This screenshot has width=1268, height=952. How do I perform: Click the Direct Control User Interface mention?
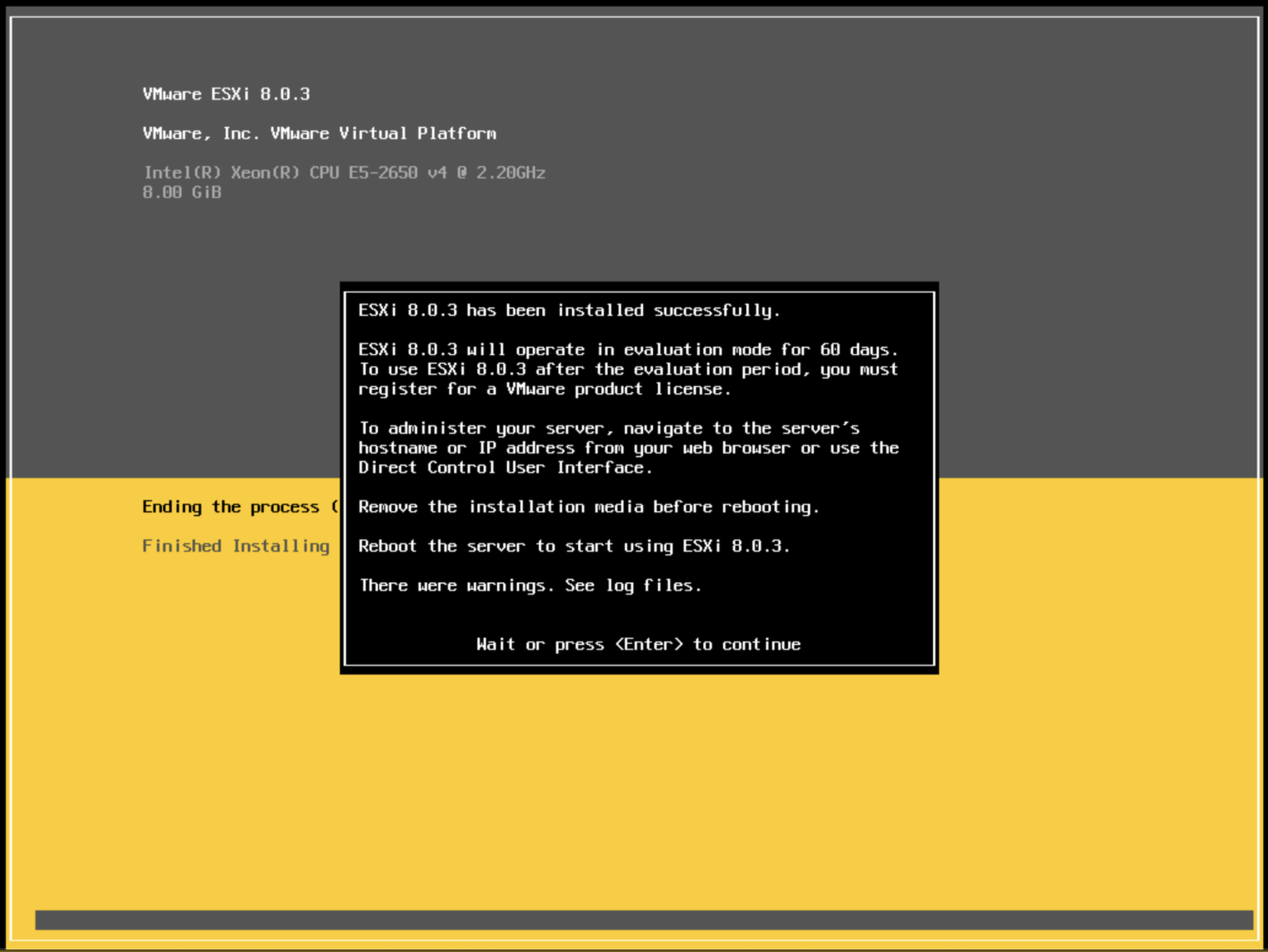tap(505, 467)
